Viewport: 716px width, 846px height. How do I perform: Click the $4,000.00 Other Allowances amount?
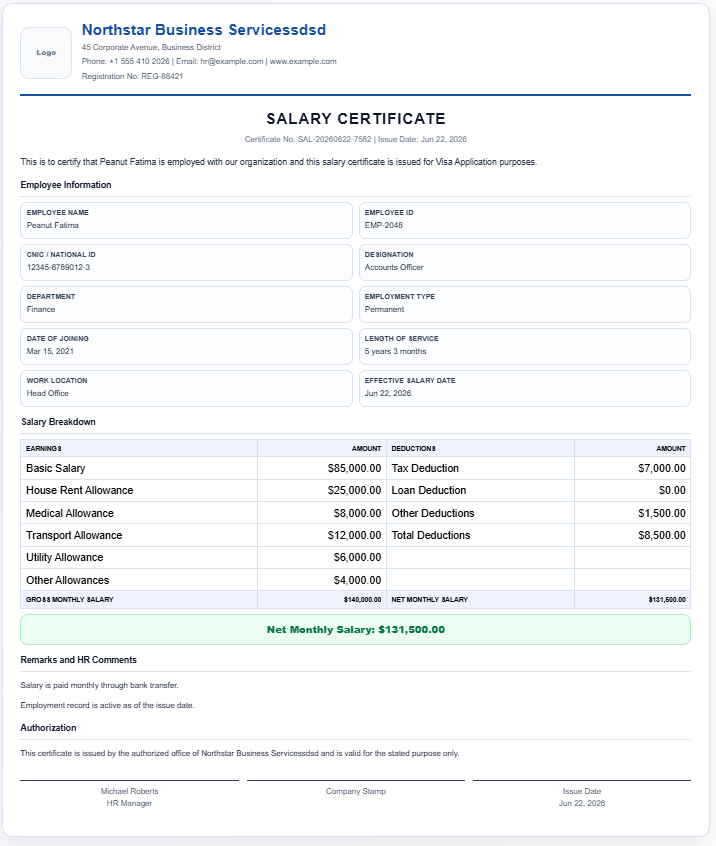click(357, 581)
